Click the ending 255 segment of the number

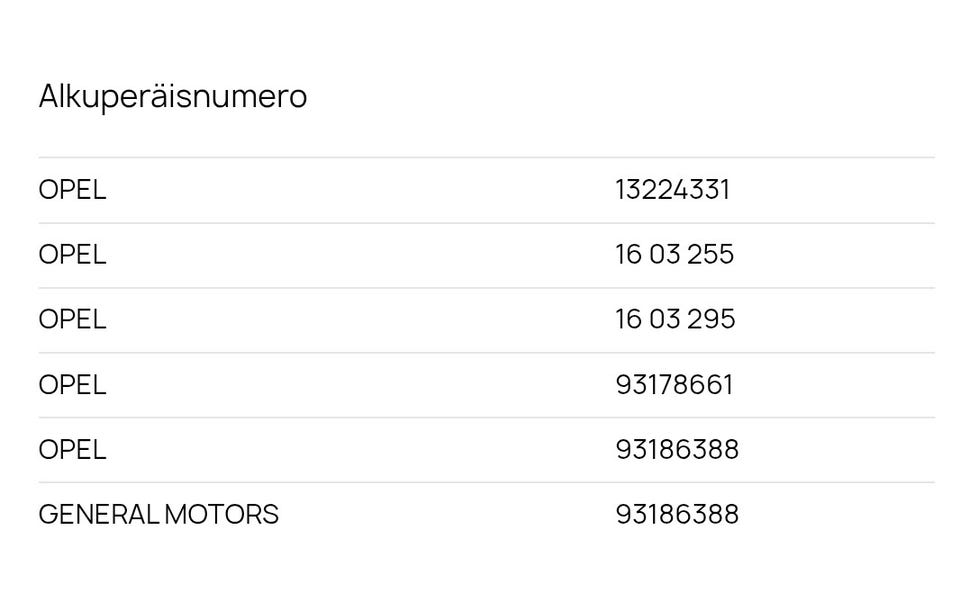click(x=710, y=255)
